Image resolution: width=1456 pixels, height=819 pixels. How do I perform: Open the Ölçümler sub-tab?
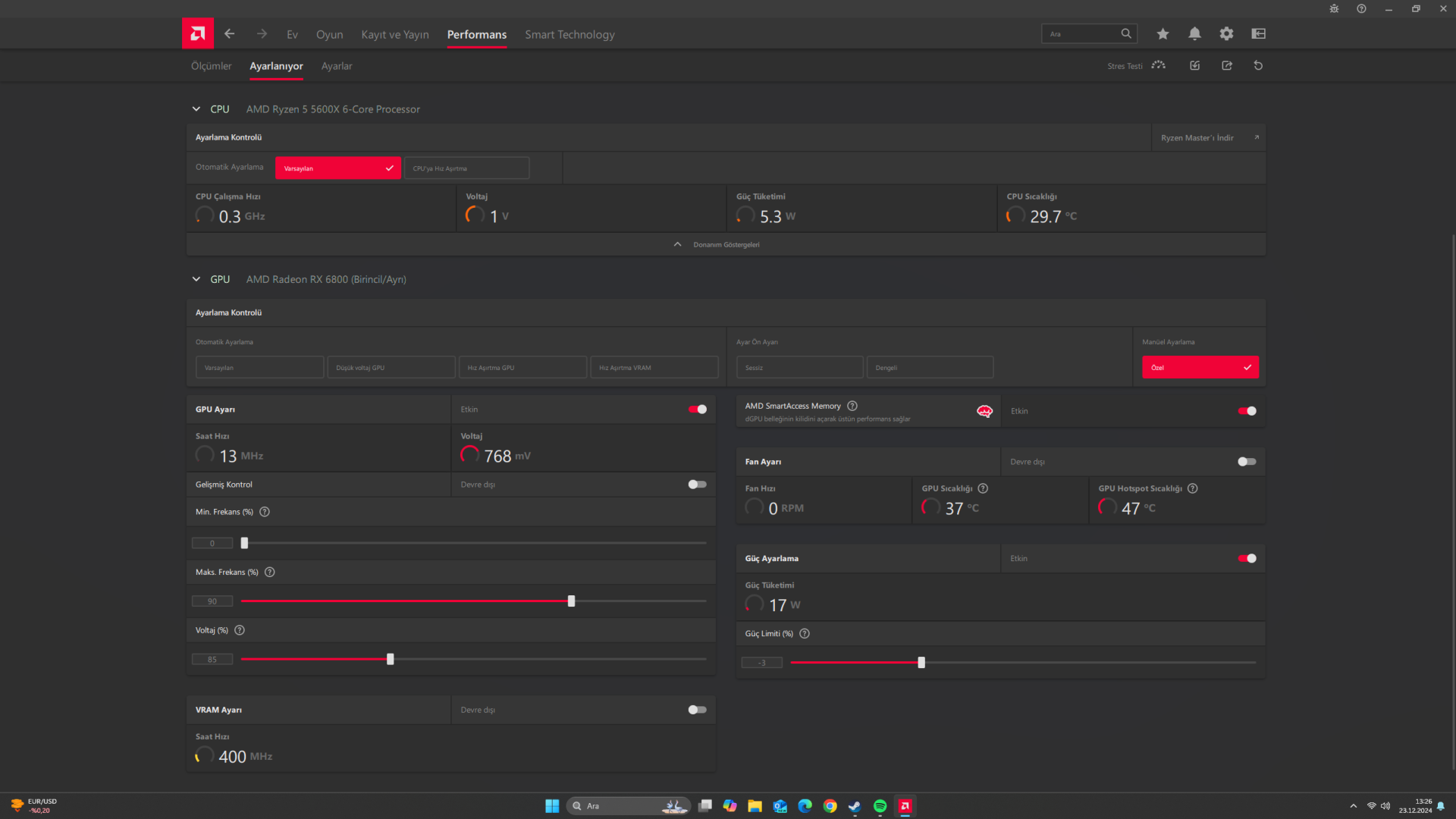pyautogui.click(x=211, y=66)
